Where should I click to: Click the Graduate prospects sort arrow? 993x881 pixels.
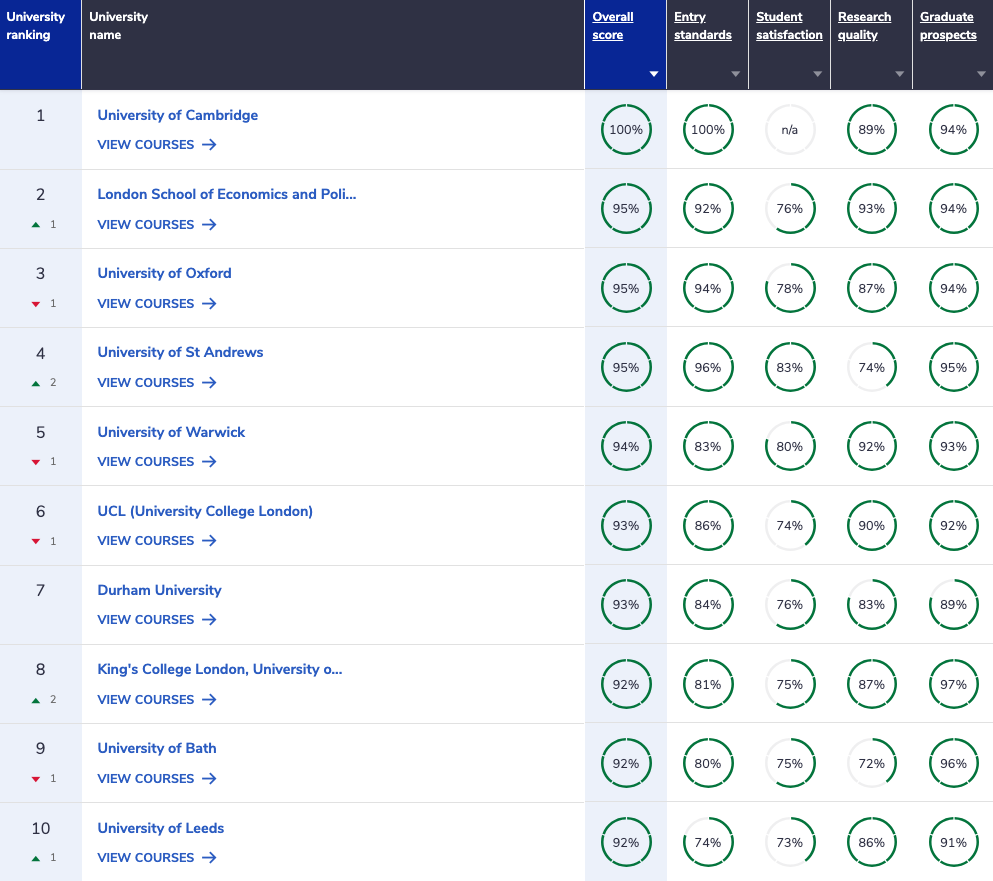coord(981,74)
